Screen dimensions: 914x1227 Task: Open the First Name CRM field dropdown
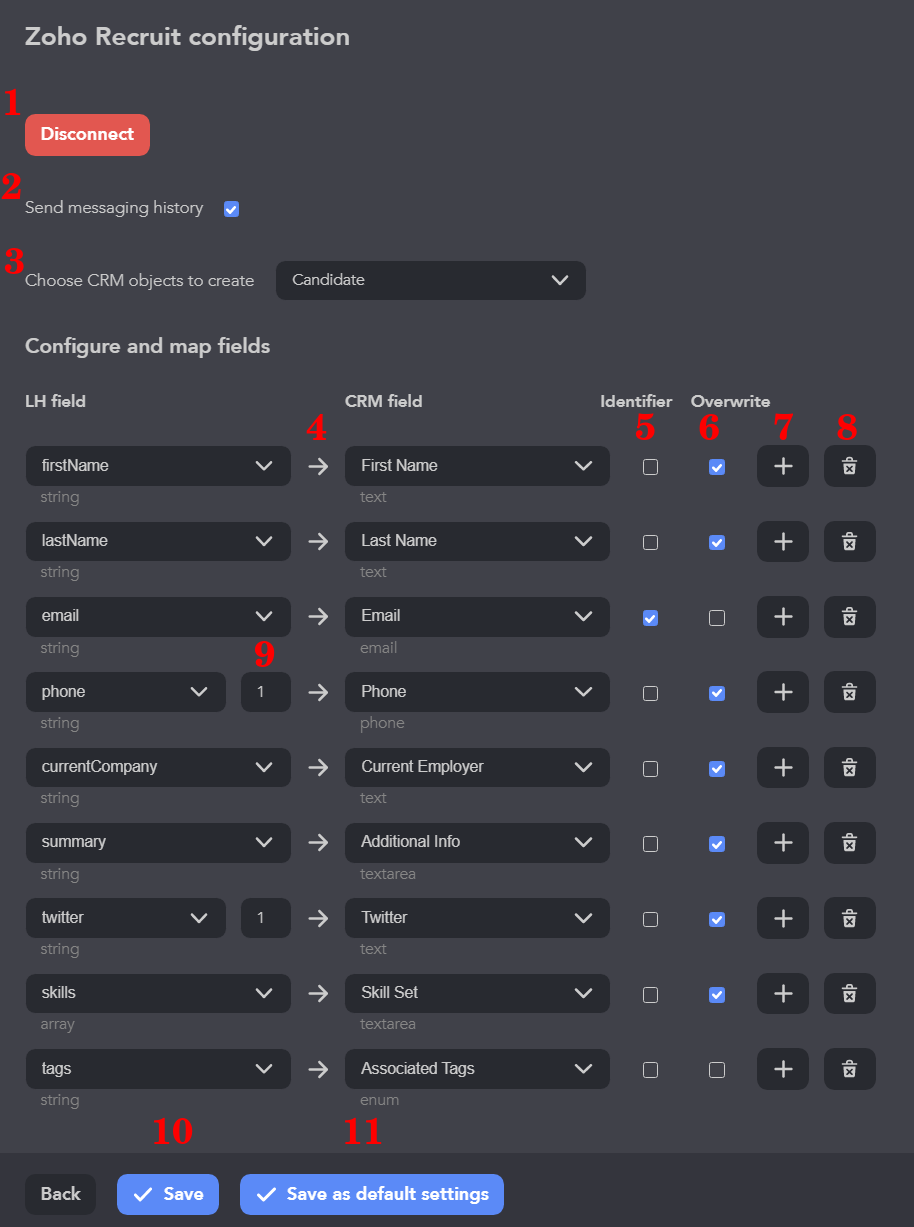coord(477,466)
